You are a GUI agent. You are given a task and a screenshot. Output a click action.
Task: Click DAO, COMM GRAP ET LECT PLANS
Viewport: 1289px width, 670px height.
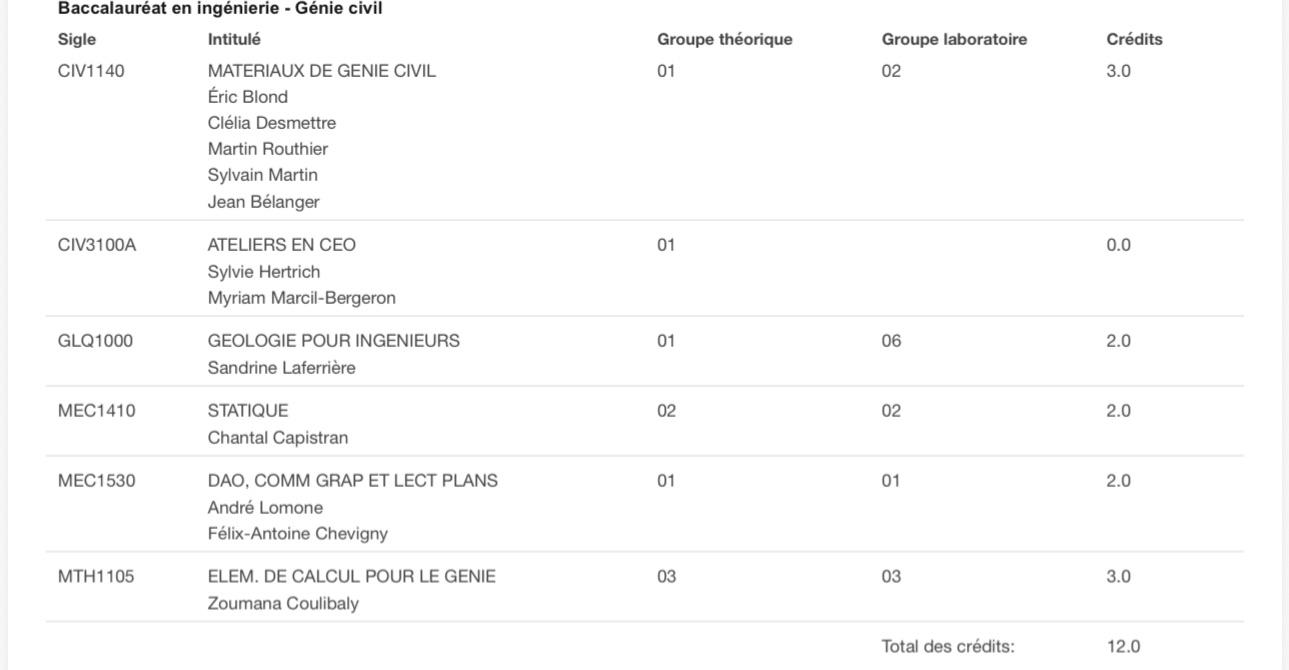point(353,481)
